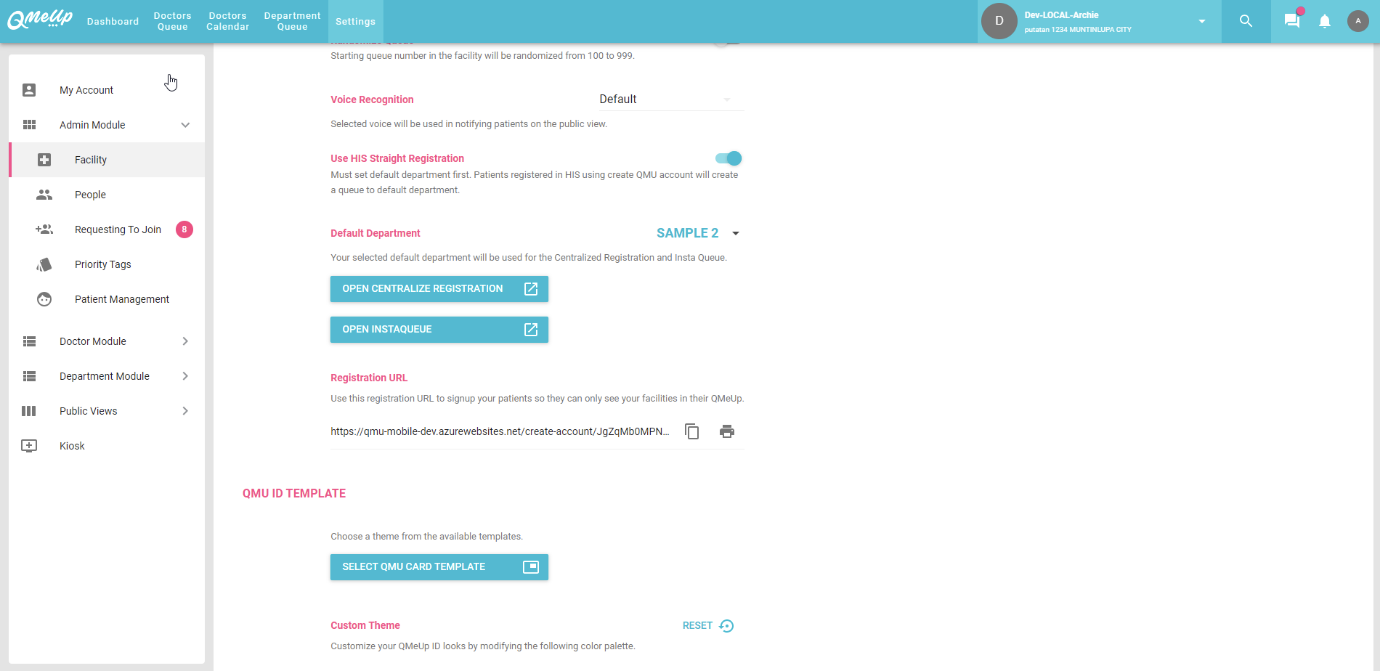The image size is (1380, 671).
Task: Open the search magnifier in the top bar
Action: coord(1246,21)
